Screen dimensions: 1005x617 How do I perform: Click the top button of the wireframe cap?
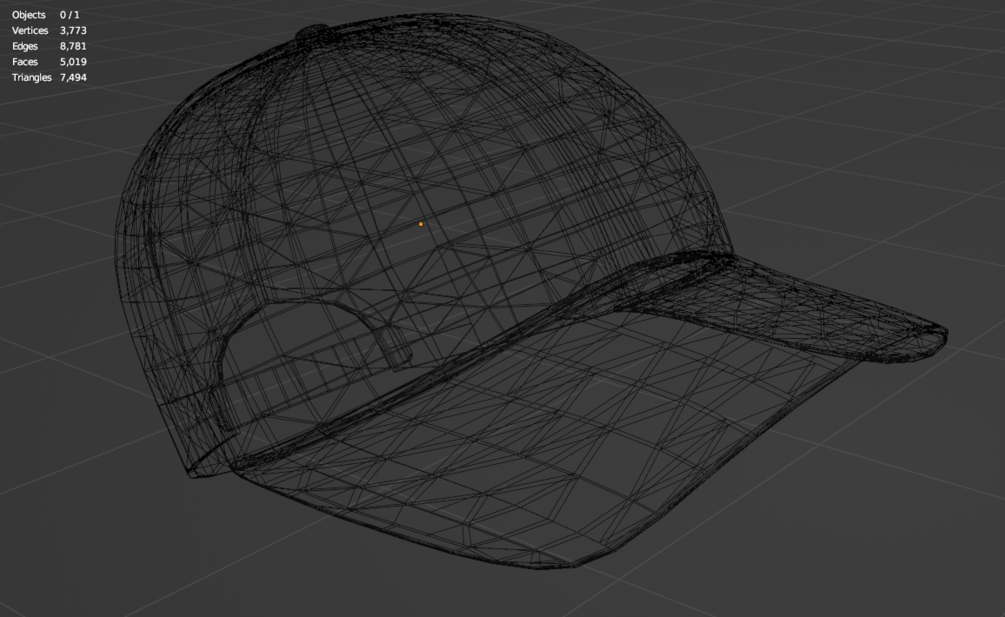point(314,34)
